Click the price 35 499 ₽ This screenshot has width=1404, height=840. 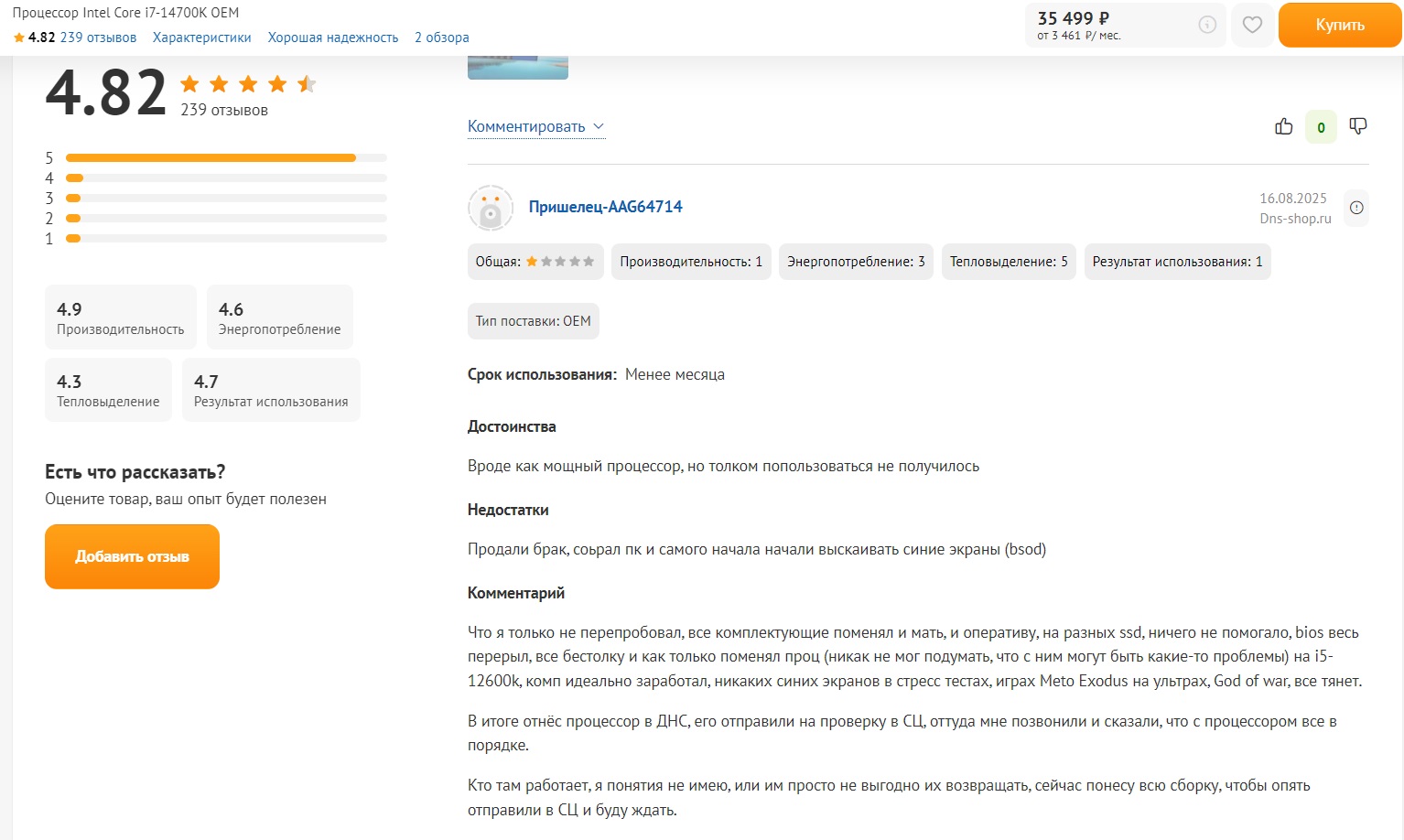1073,18
